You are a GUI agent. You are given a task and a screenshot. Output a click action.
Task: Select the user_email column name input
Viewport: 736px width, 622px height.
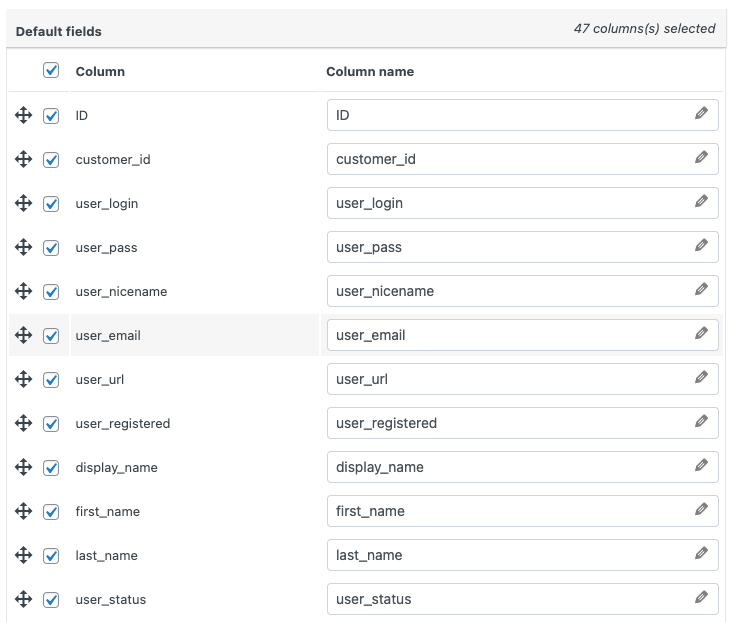click(522, 335)
